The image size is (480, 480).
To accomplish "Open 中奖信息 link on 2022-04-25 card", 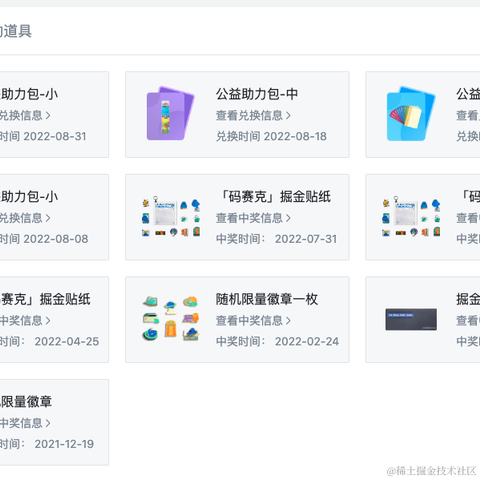I will [25, 321].
